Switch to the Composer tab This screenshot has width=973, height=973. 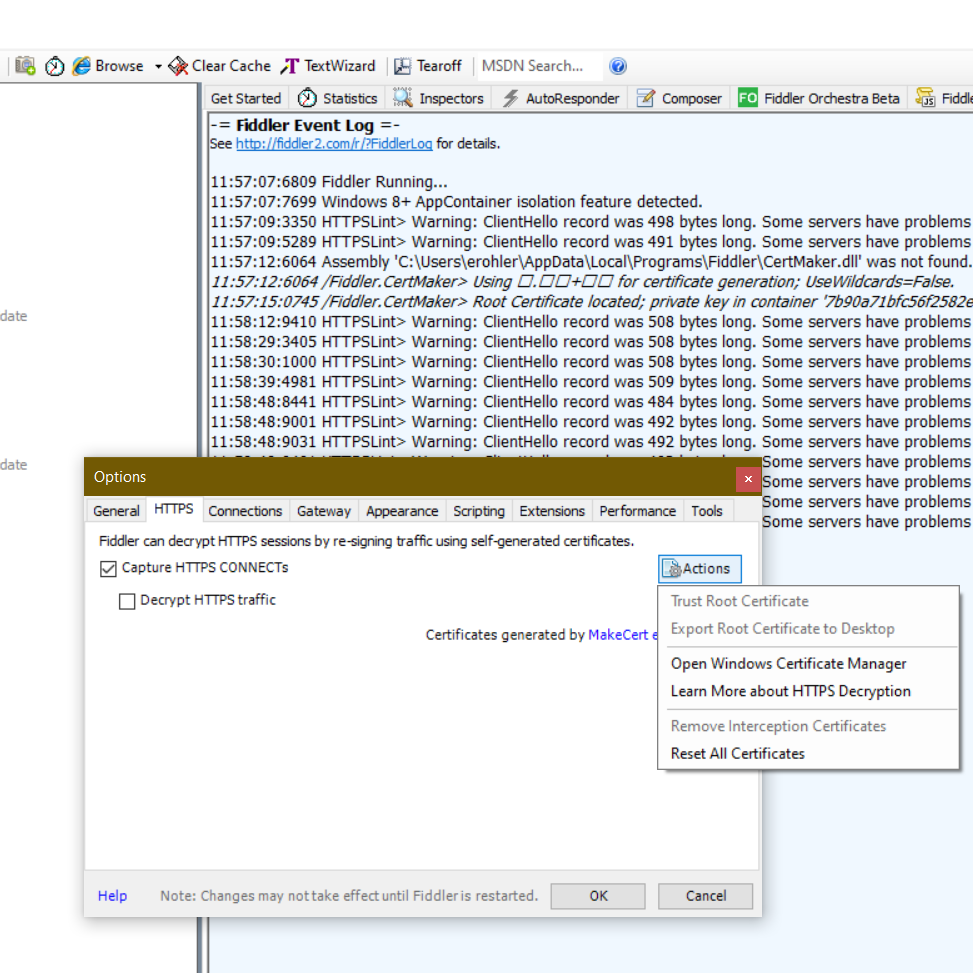(x=679, y=99)
